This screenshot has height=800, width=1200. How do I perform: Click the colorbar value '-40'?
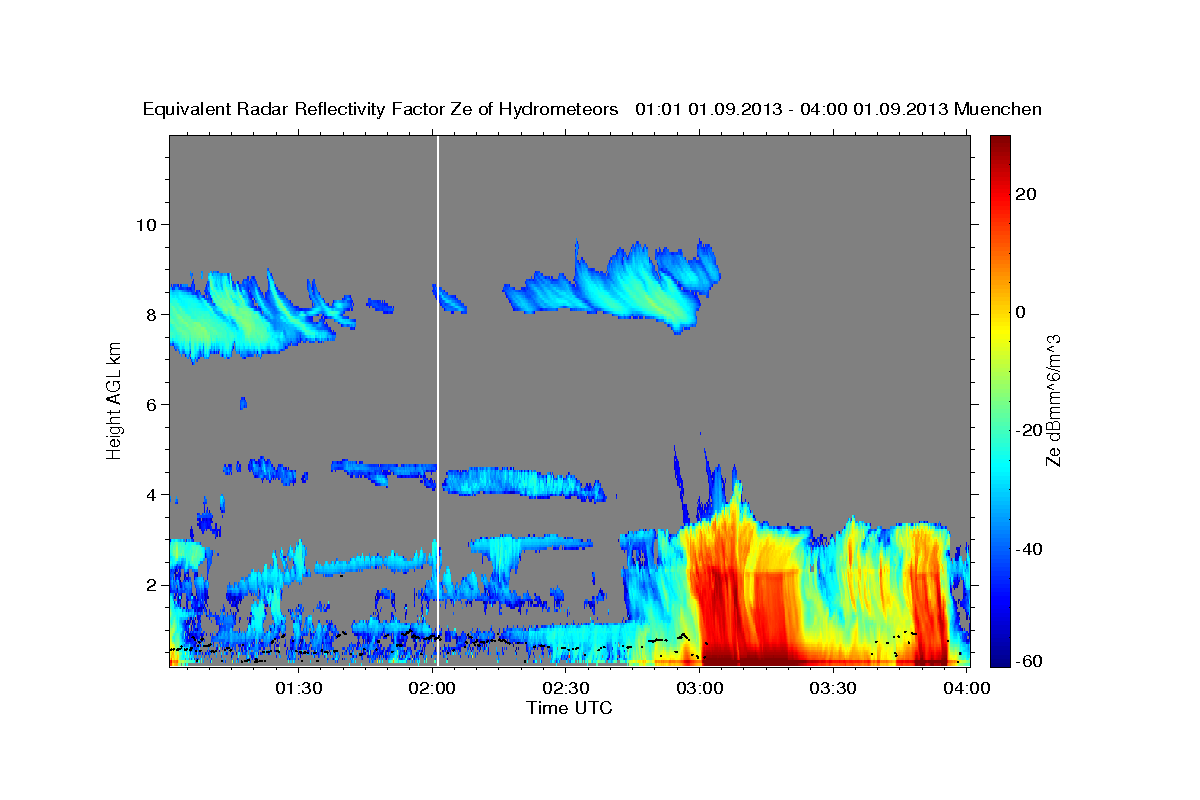[x=1029, y=548]
